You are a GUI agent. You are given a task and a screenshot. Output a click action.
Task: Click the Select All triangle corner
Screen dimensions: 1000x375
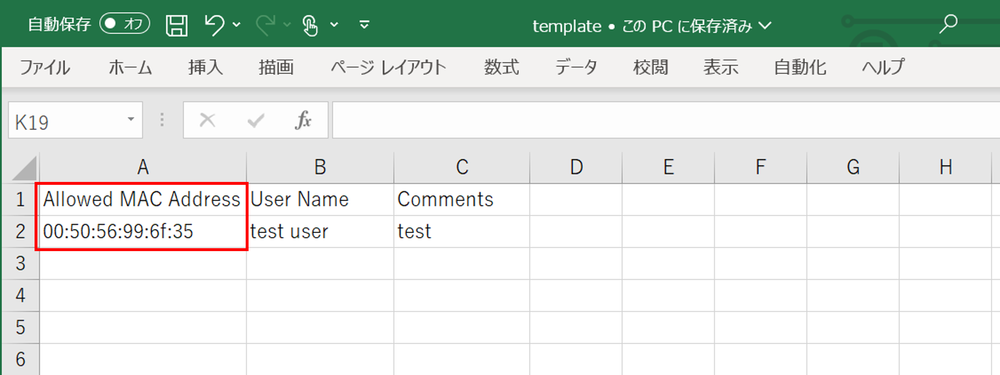click(x=24, y=168)
